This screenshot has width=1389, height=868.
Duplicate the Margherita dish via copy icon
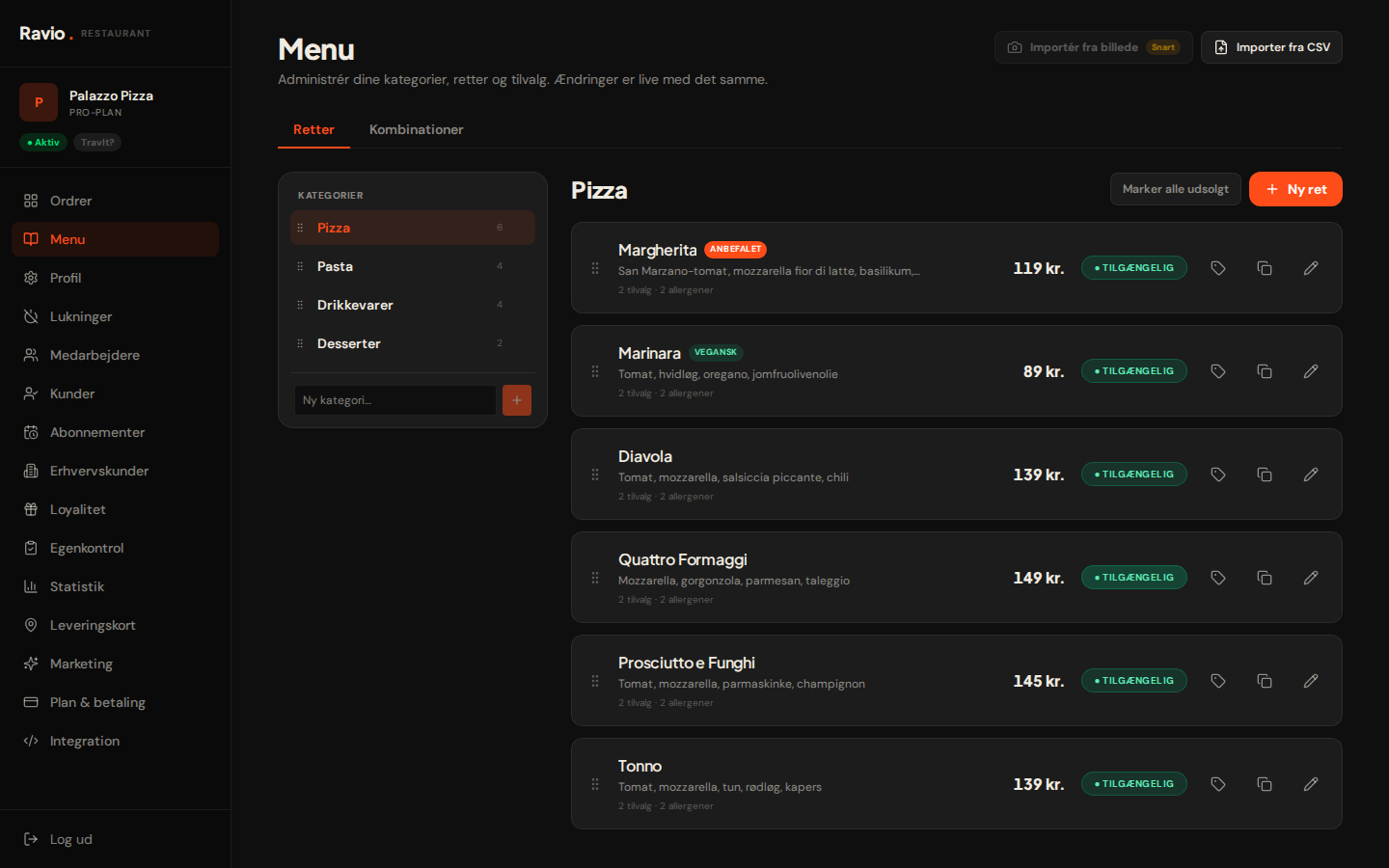(1265, 268)
